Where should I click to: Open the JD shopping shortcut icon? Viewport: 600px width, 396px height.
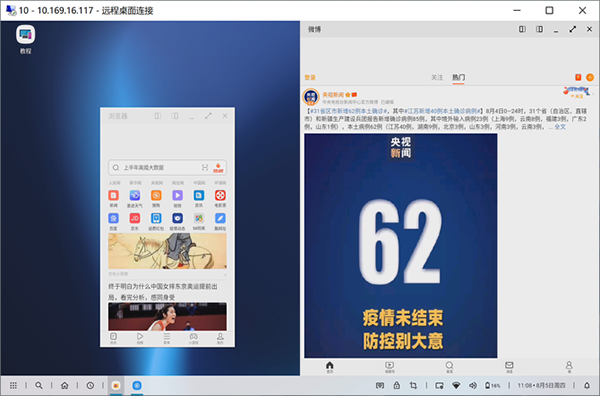[x=135, y=218]
